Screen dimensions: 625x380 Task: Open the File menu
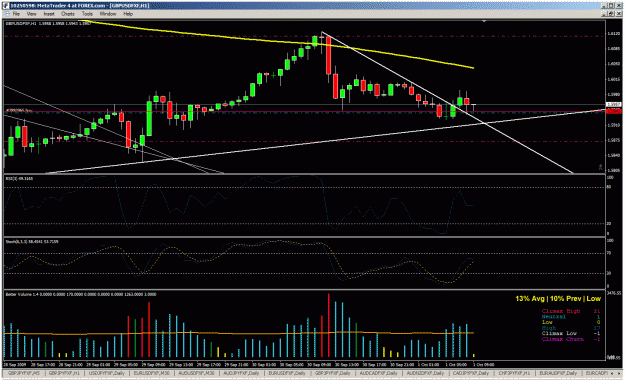16,14
